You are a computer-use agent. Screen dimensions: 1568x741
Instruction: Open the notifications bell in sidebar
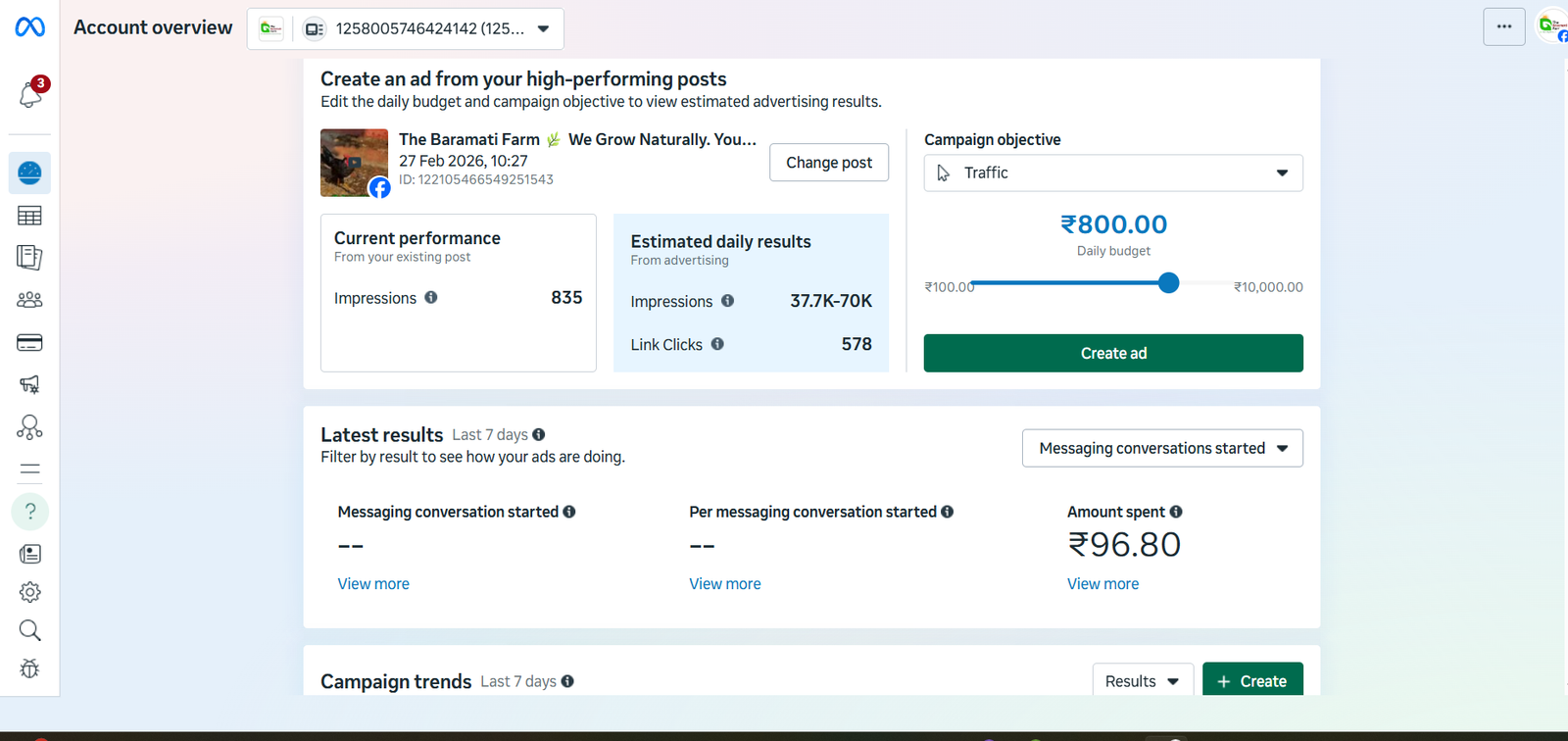coord(29,94)
